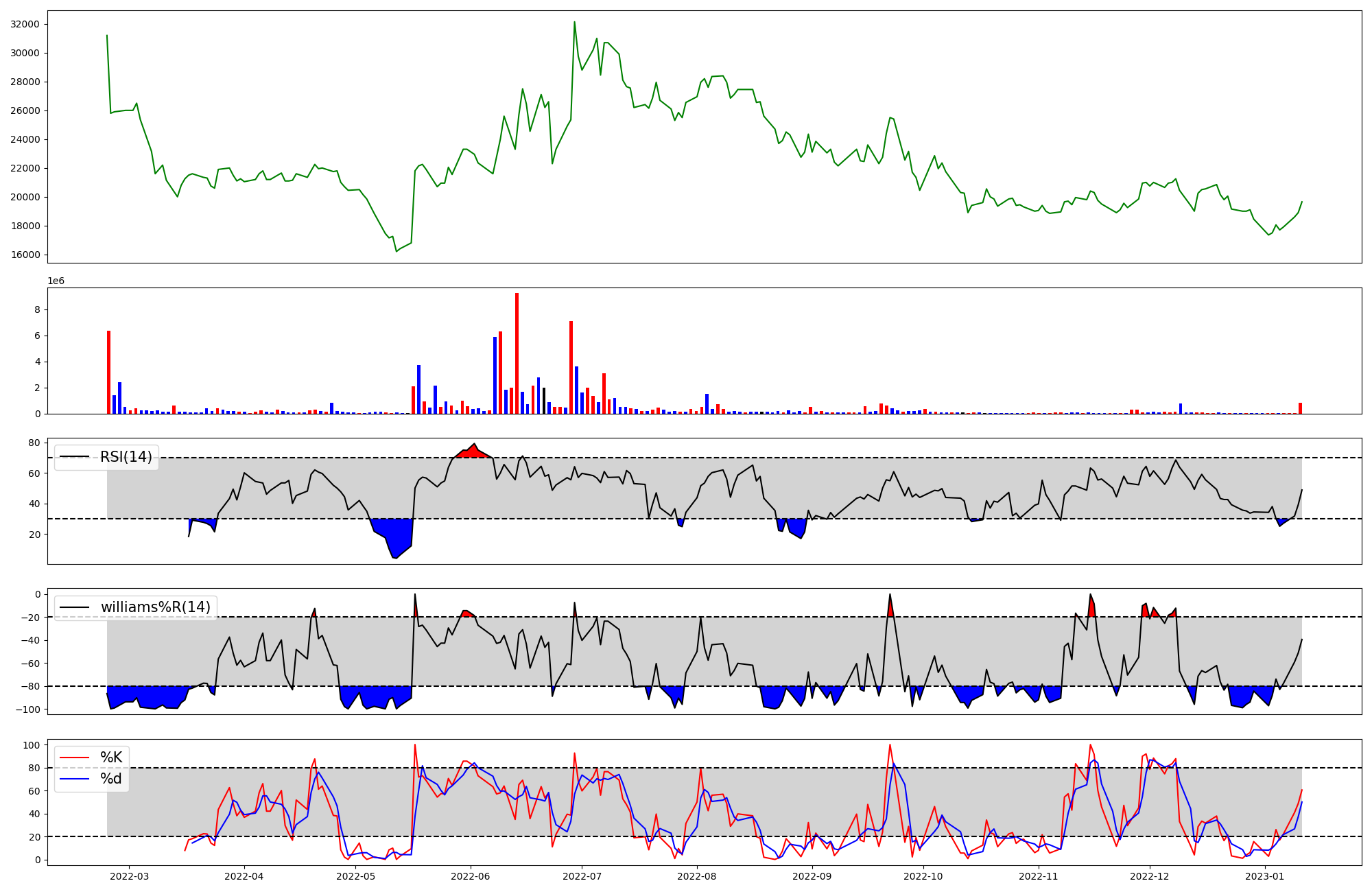1372x892 pixels.
Task: Click the 1e6 volume axis offset text
Action: [56, 281]
